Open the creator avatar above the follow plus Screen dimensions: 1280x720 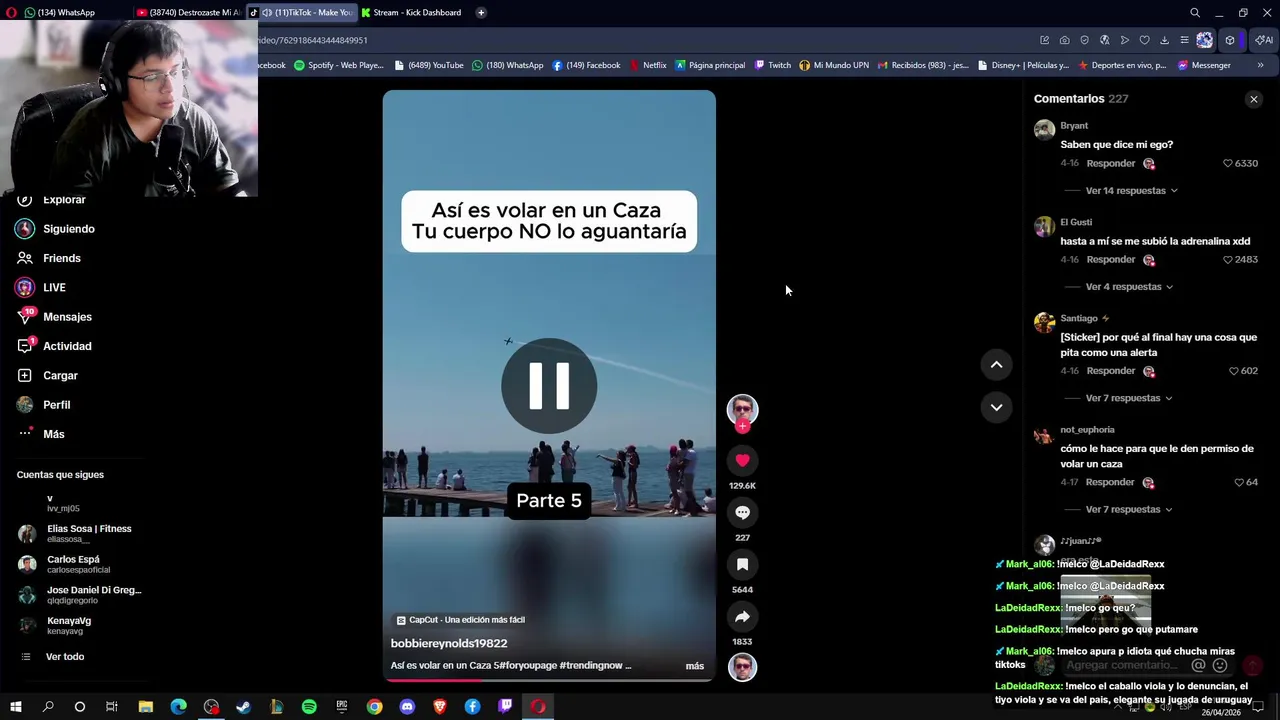(x=742, y=409)
